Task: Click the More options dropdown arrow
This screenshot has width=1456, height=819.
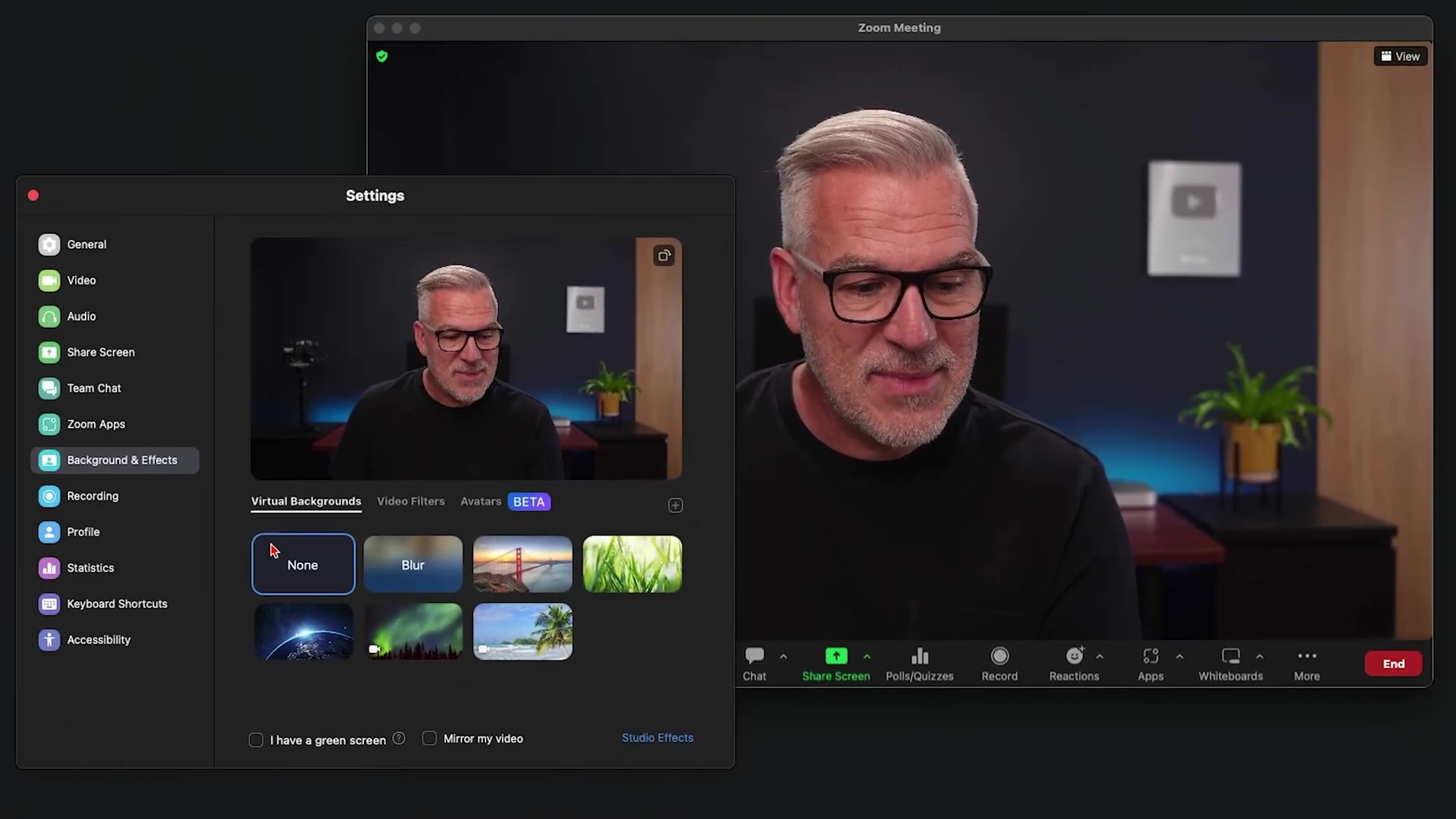Action: [1307, 656]
